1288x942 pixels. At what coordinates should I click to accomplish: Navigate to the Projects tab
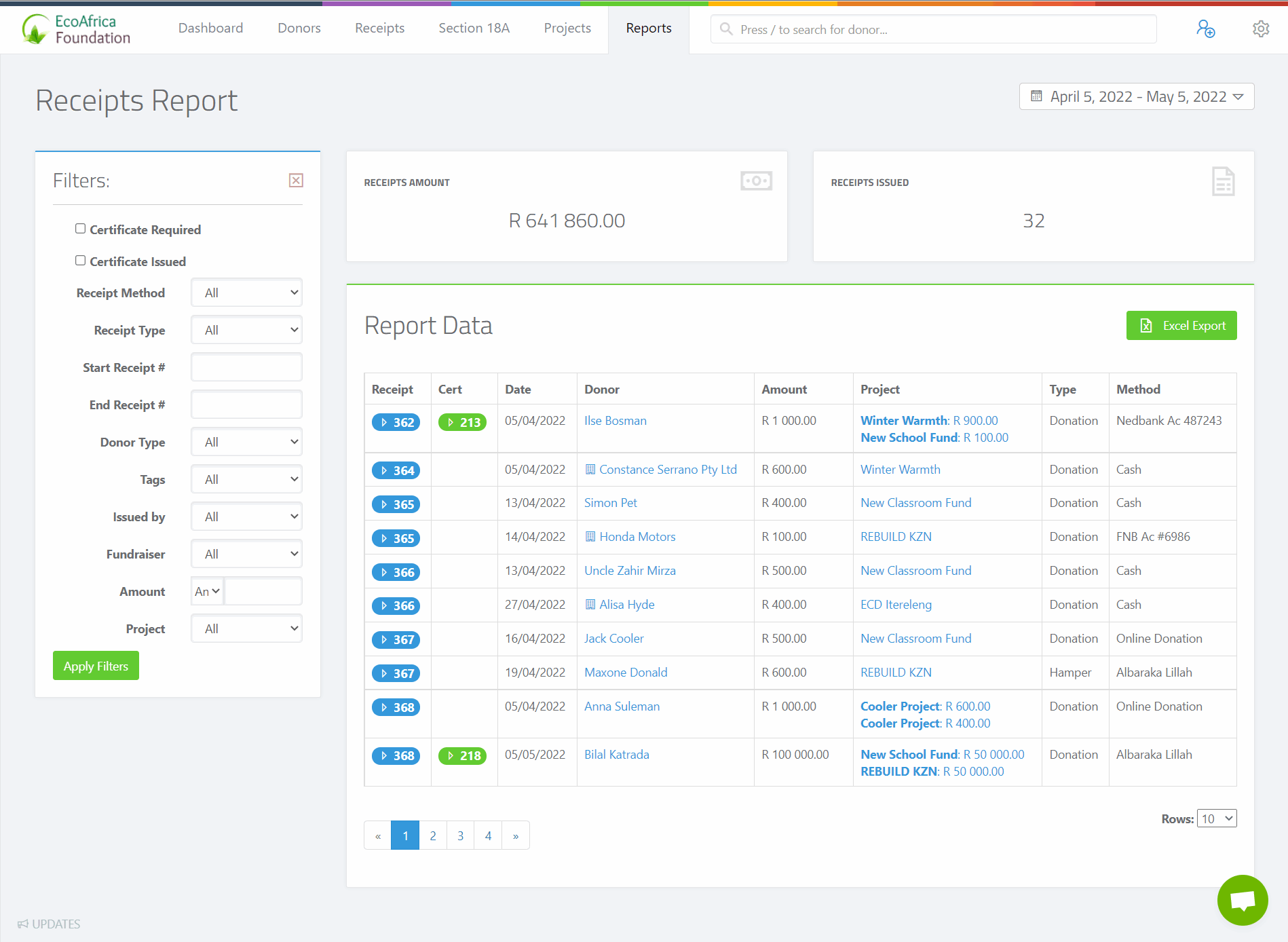tap(567, 28)
